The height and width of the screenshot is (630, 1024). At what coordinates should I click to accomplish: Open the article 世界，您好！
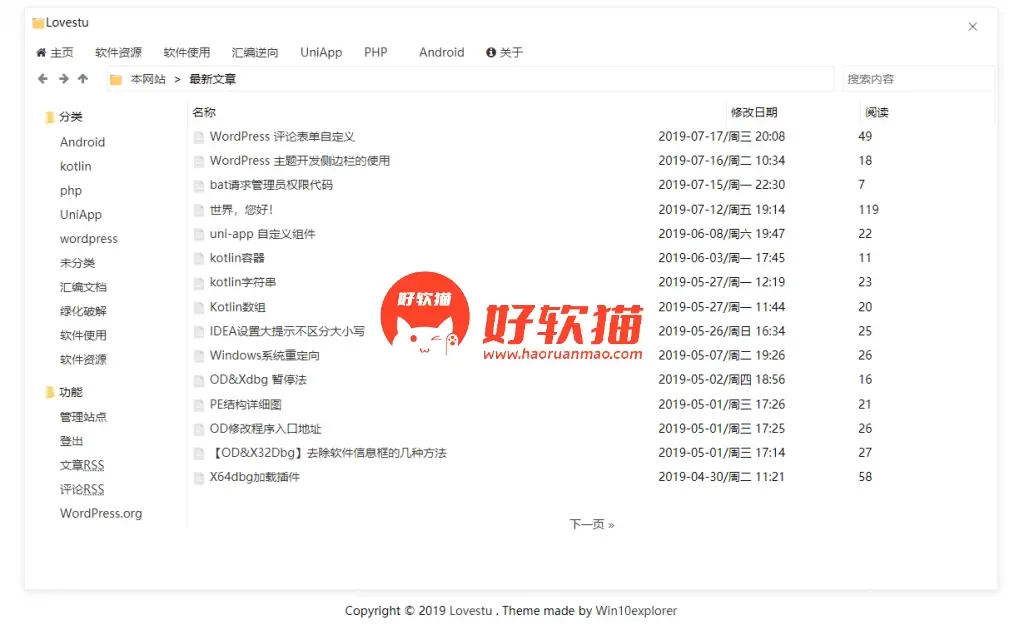pyautogui.click(x=241, y=210)
